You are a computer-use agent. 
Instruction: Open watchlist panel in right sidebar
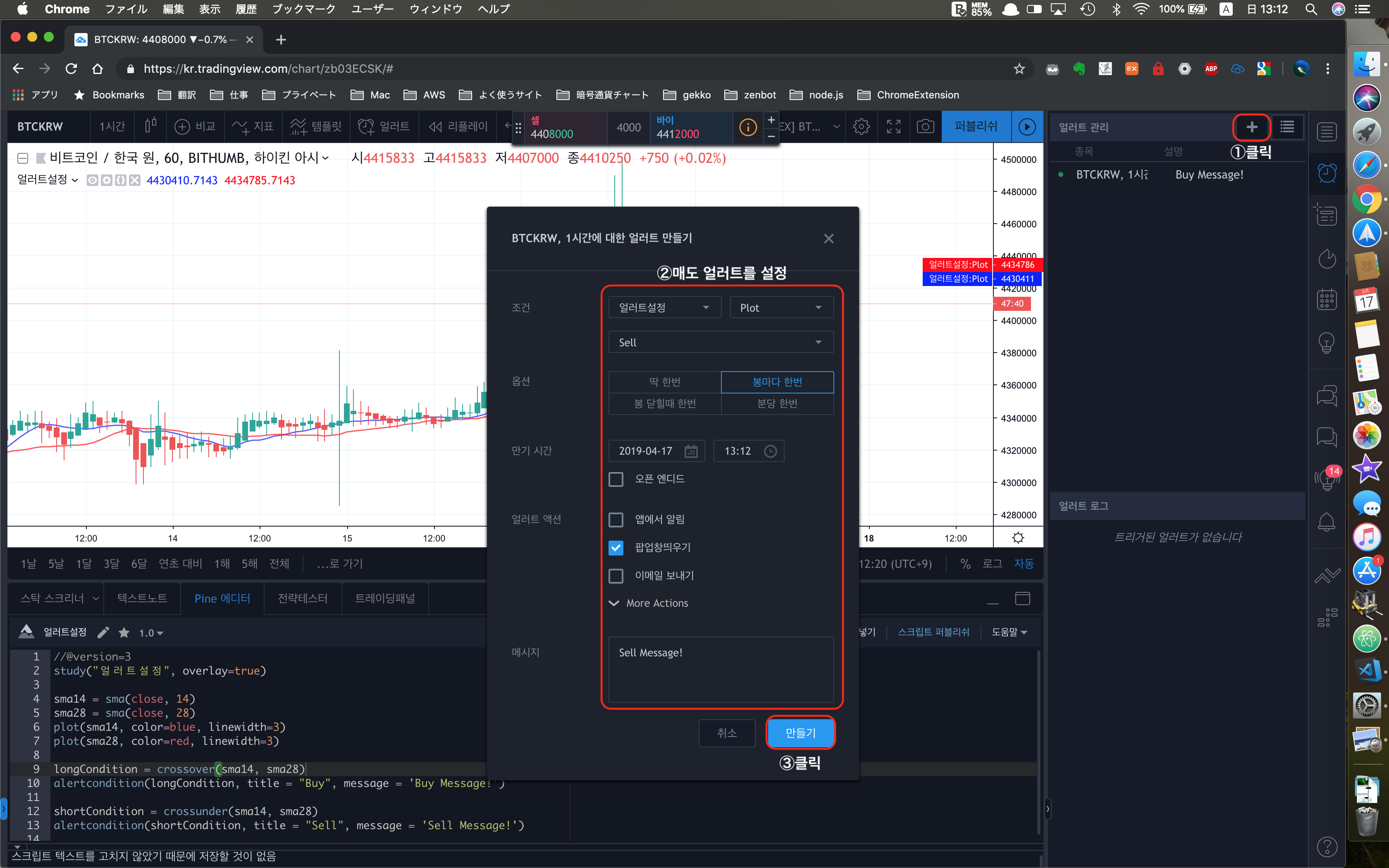pyautogui.click(x=1327, y=132)
